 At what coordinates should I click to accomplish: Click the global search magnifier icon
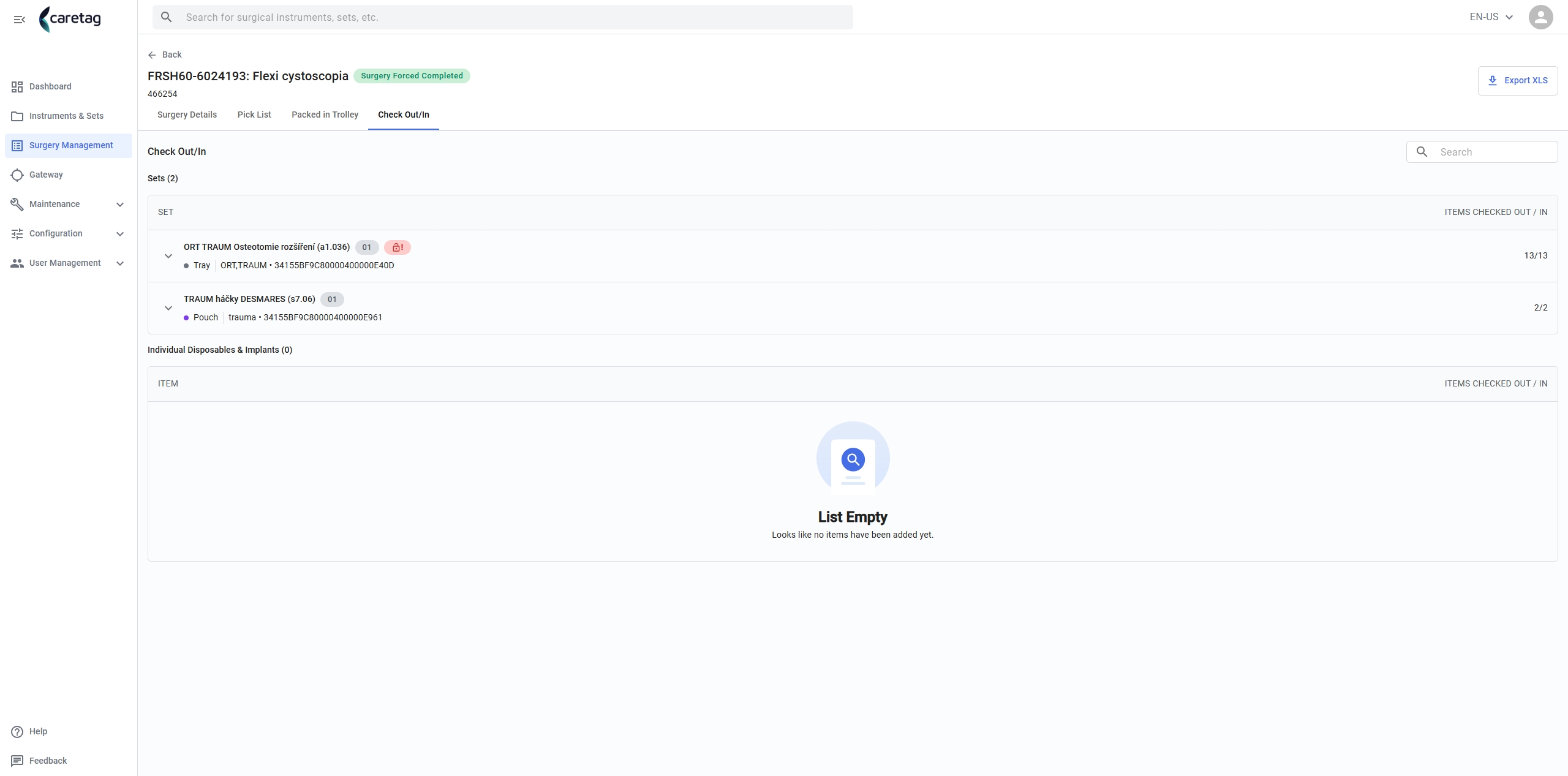[x=166, y=17]
